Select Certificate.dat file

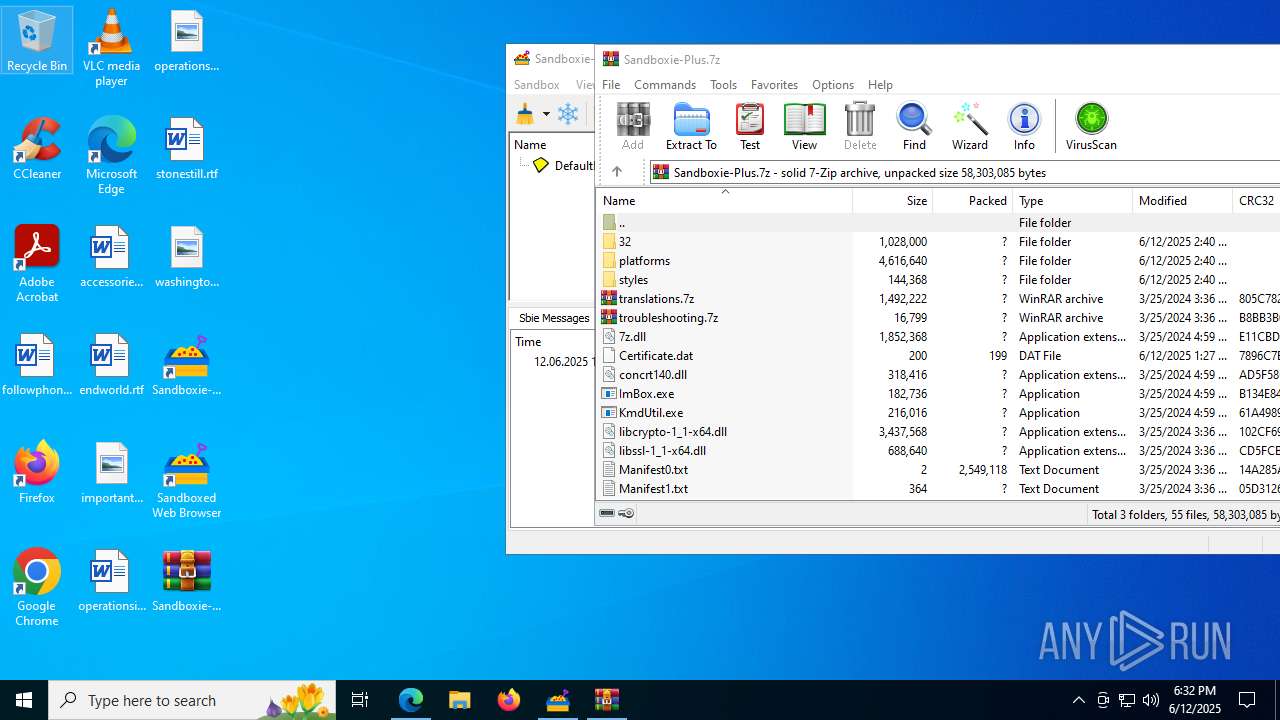(x=938, y=355)
